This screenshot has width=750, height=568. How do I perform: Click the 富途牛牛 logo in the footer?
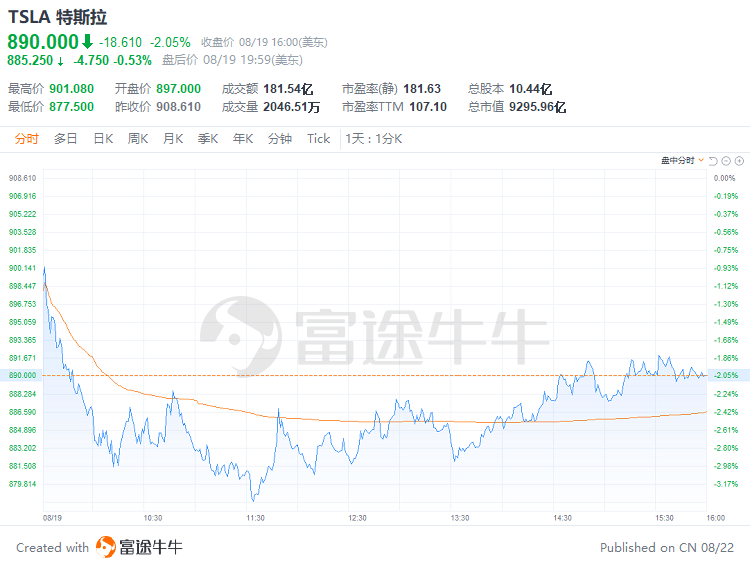(139, 547)
